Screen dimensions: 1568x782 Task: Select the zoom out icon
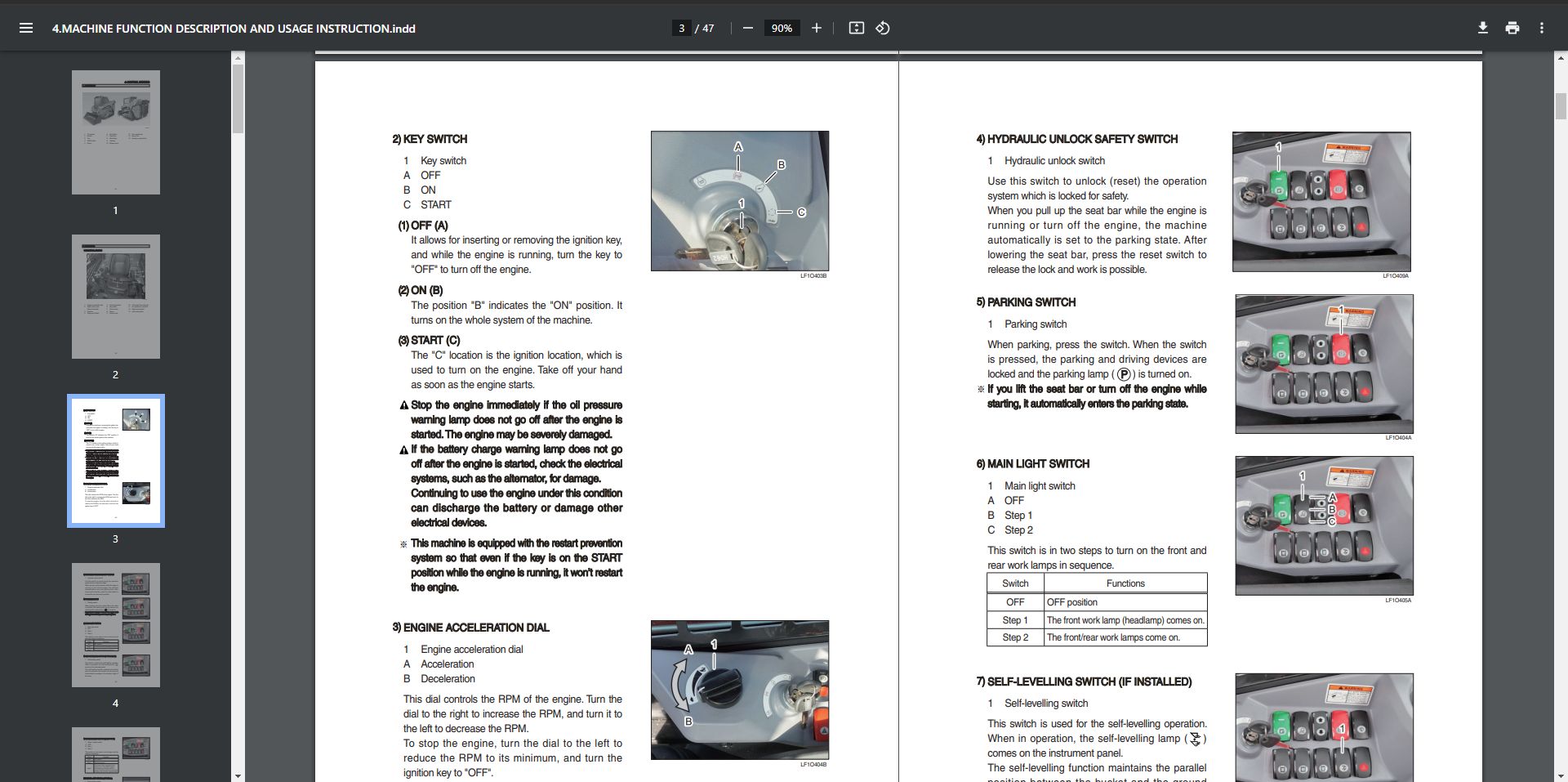746,28
